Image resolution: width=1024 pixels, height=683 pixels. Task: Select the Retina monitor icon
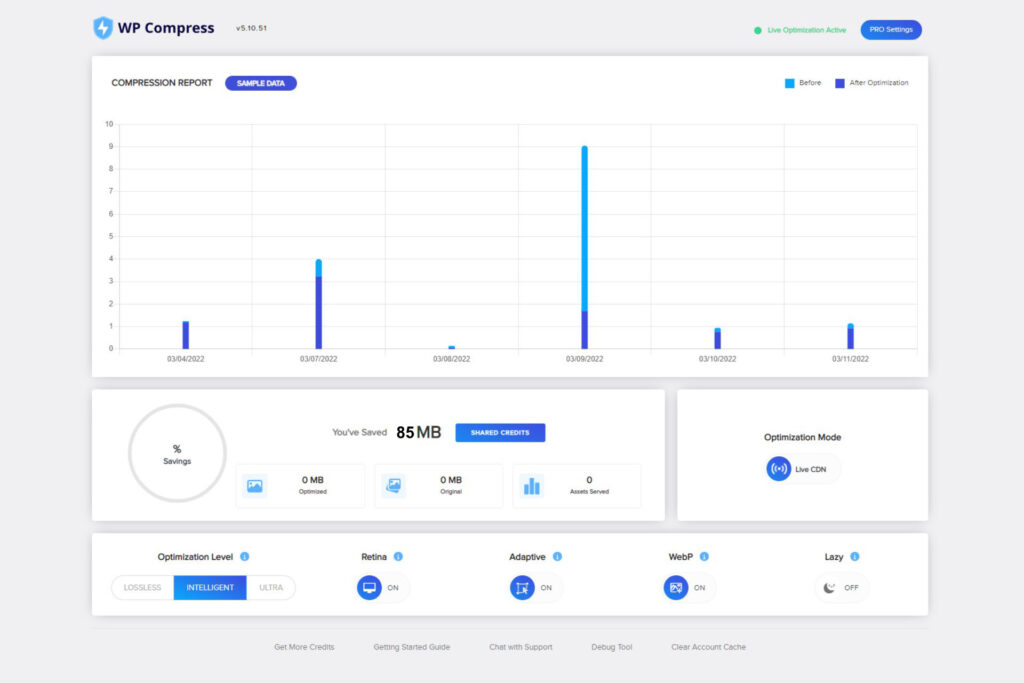[367, 588]
